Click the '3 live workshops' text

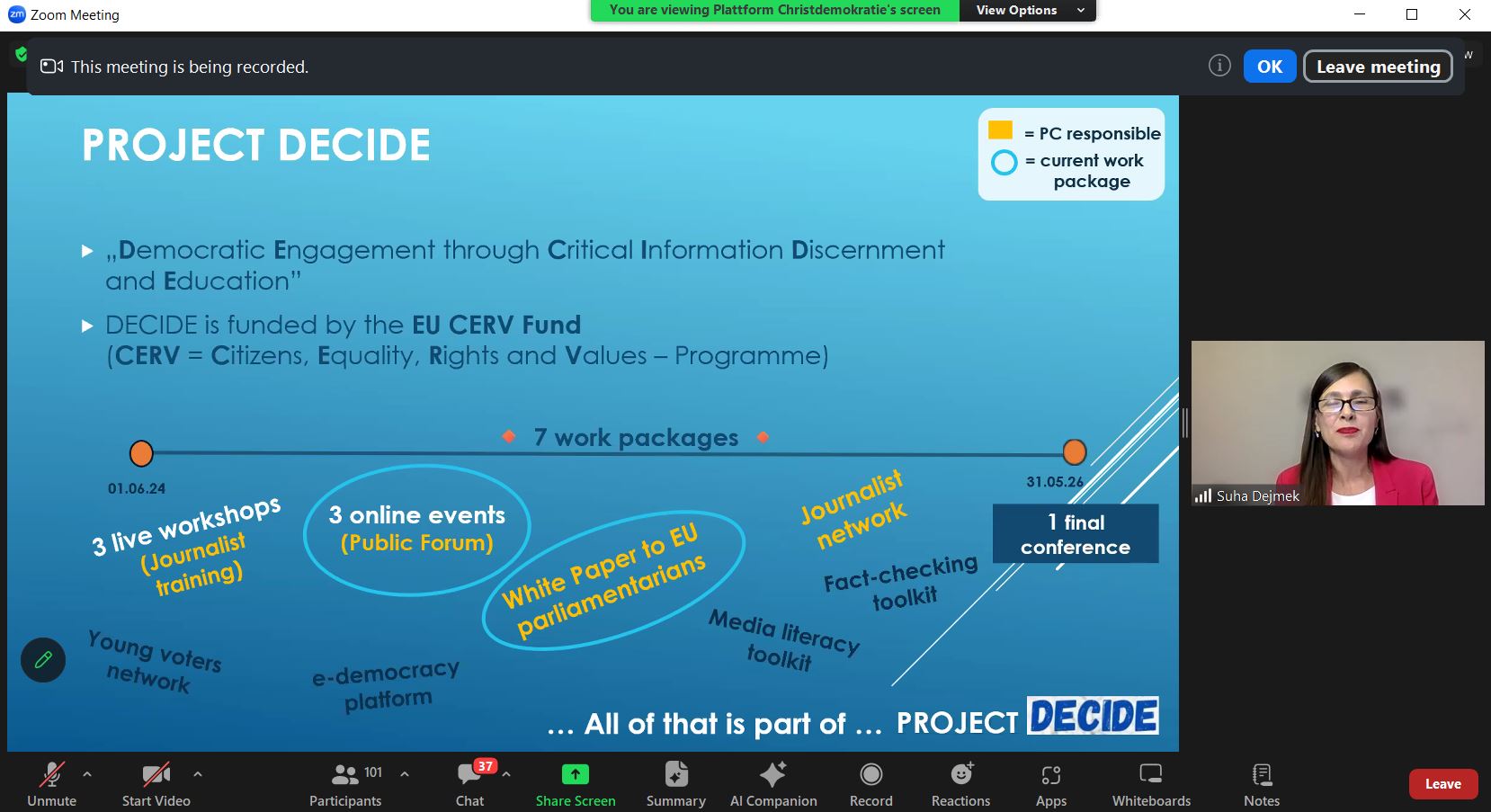pos(186,526)
